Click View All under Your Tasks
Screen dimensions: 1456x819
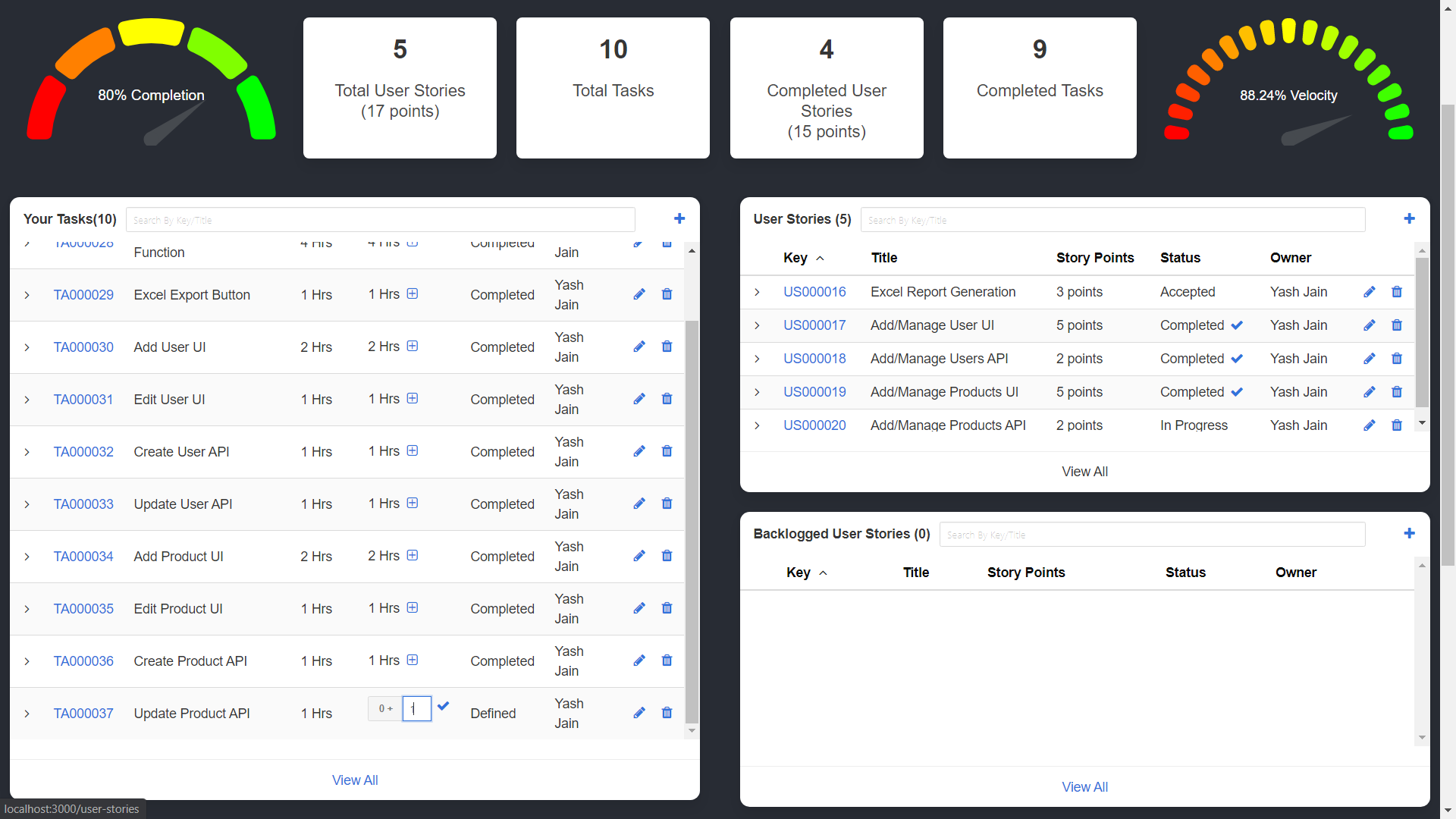click(x=355, y=780)
